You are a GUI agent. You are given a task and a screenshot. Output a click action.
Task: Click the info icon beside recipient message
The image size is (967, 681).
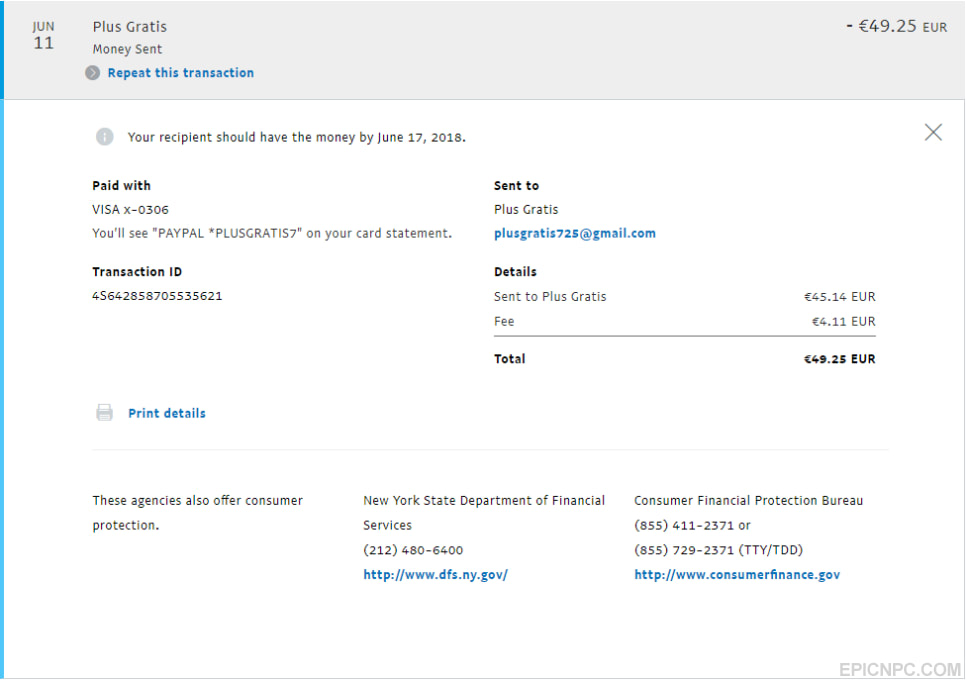click(105, 136)
